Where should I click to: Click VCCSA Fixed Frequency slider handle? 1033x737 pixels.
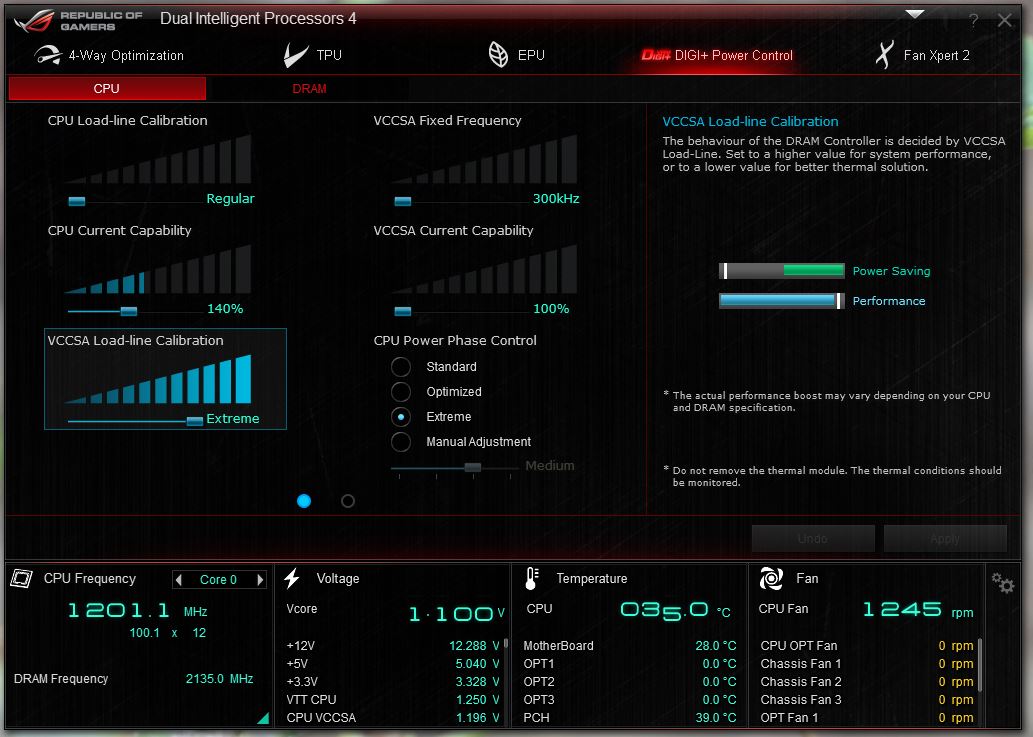pyautogui.click(x=403, y=201)
